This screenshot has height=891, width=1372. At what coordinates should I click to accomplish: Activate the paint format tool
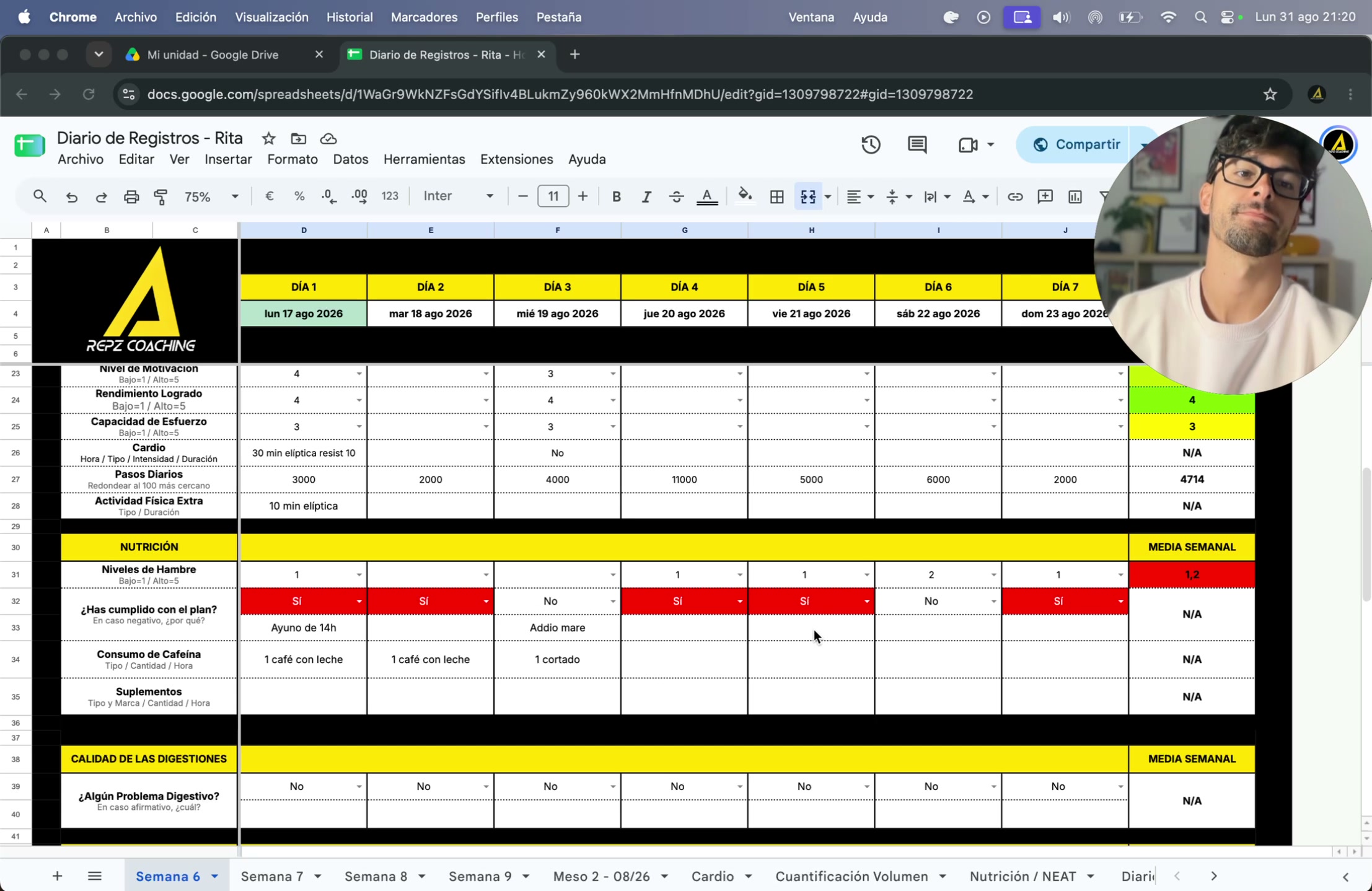(161, 196)
